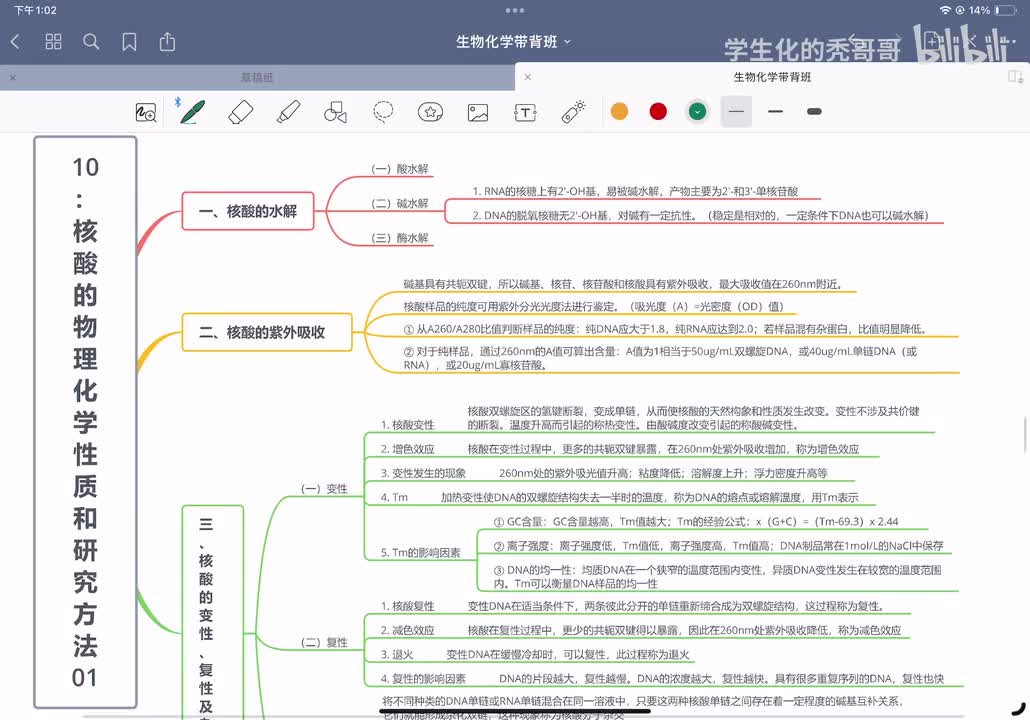The width and height of the screenshot is (1030, 720).
Task: Open the share/export menu
Action: (168, 41)
